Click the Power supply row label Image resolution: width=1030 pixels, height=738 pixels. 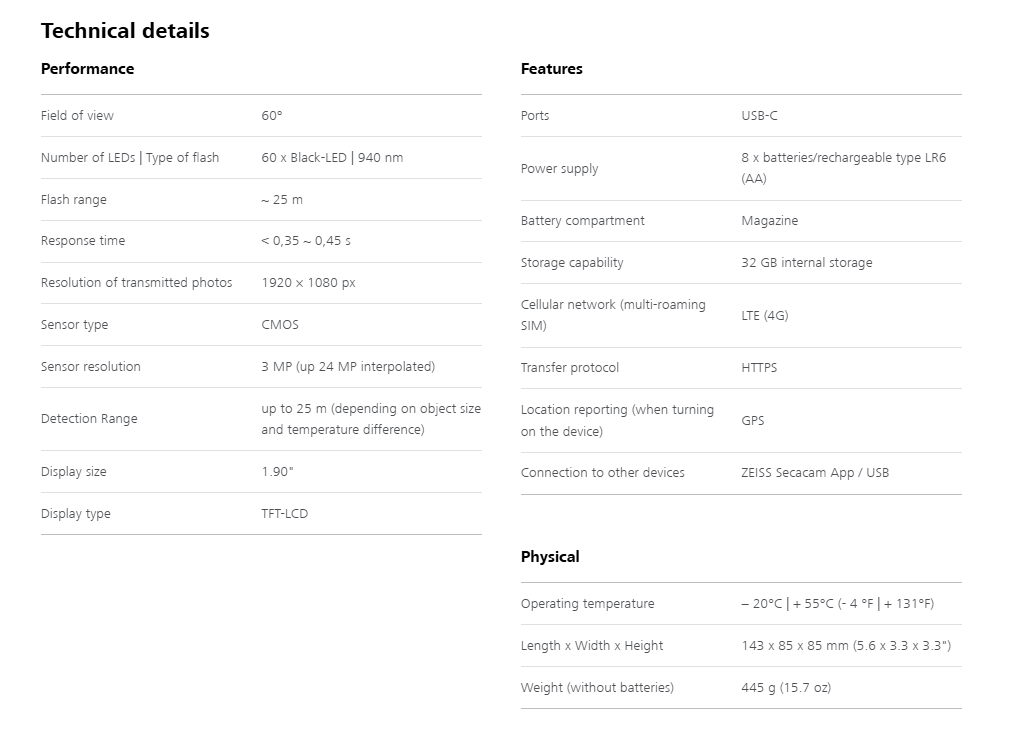[559, 169]
